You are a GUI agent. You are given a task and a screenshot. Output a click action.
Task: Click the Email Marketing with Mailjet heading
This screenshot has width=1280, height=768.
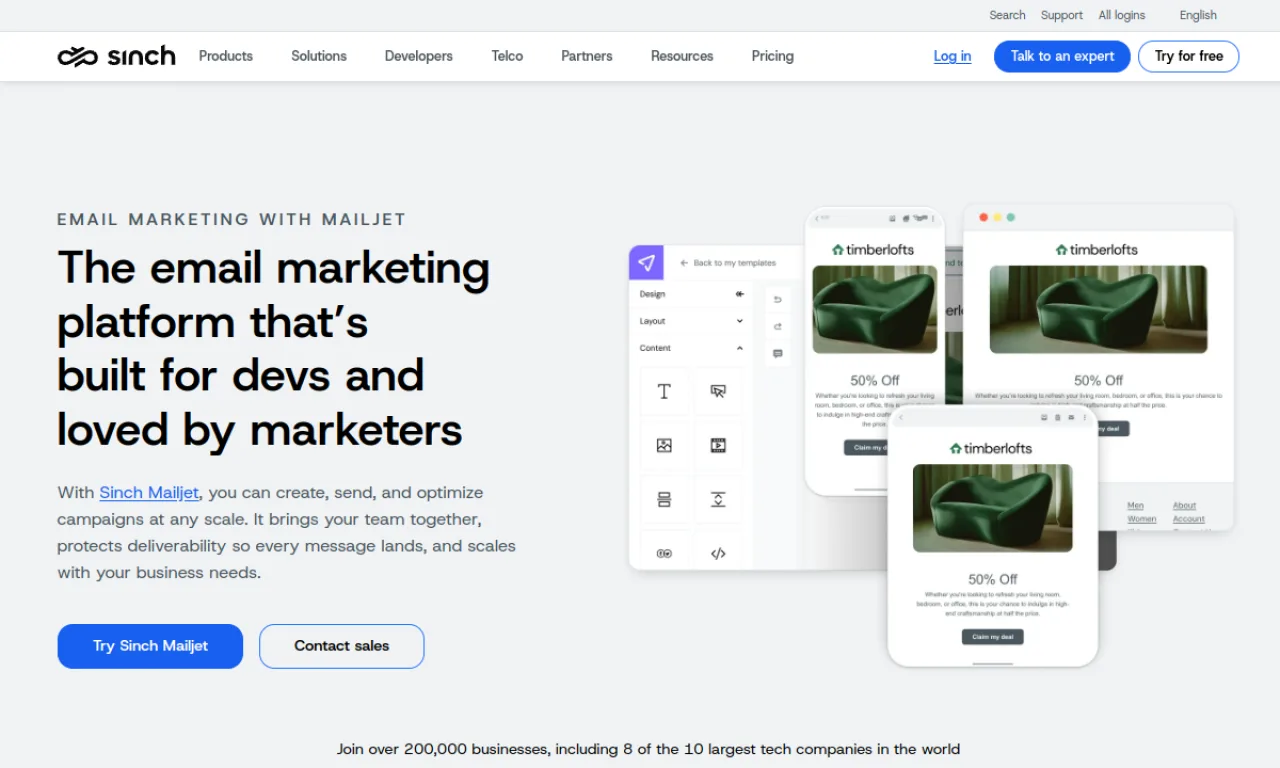pyautogui.click(x=231, y=219)
